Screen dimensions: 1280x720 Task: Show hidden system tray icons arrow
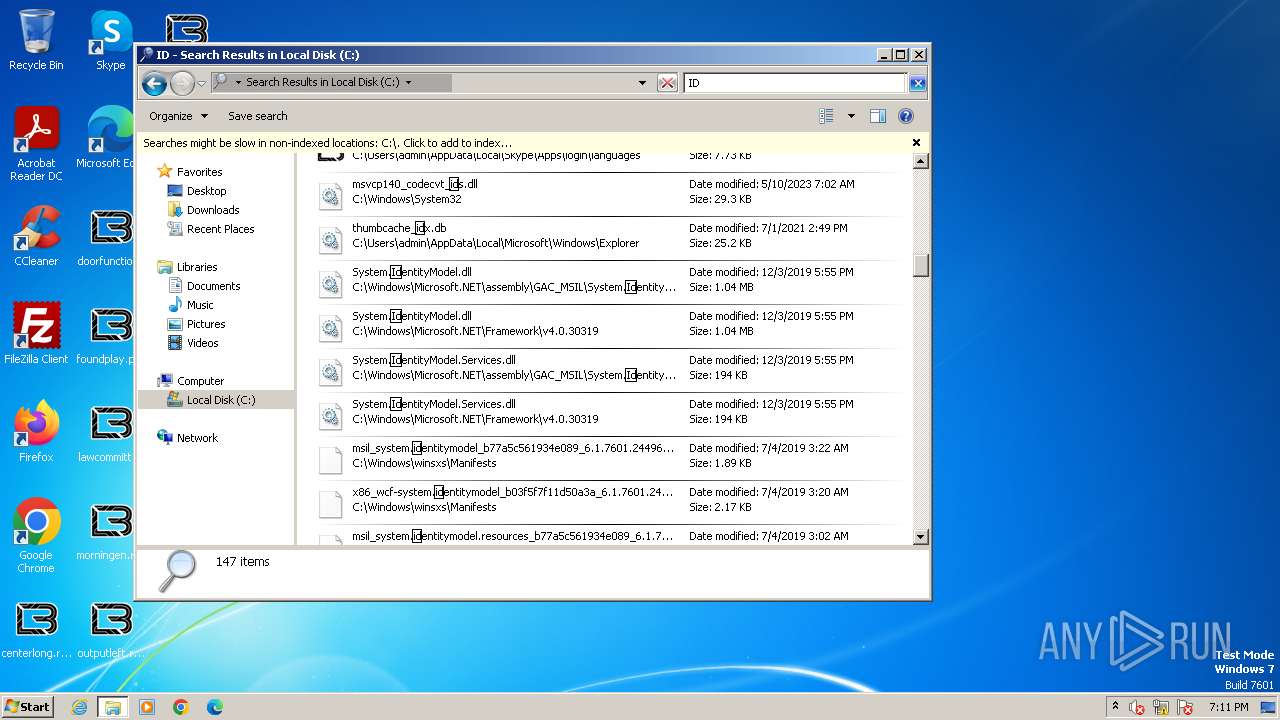(1115, 707)
